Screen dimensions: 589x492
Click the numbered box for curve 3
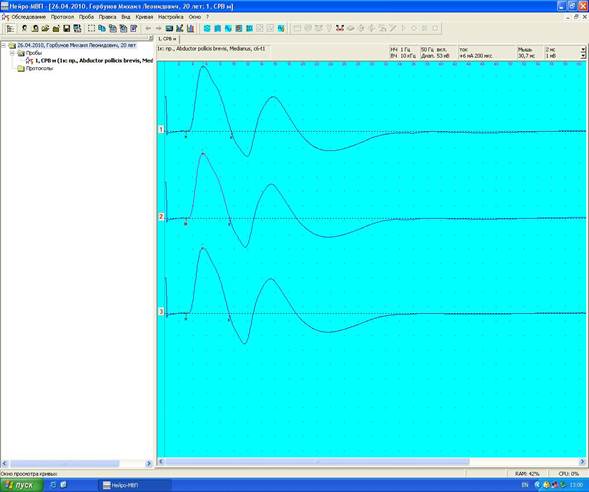pos(161,312)
